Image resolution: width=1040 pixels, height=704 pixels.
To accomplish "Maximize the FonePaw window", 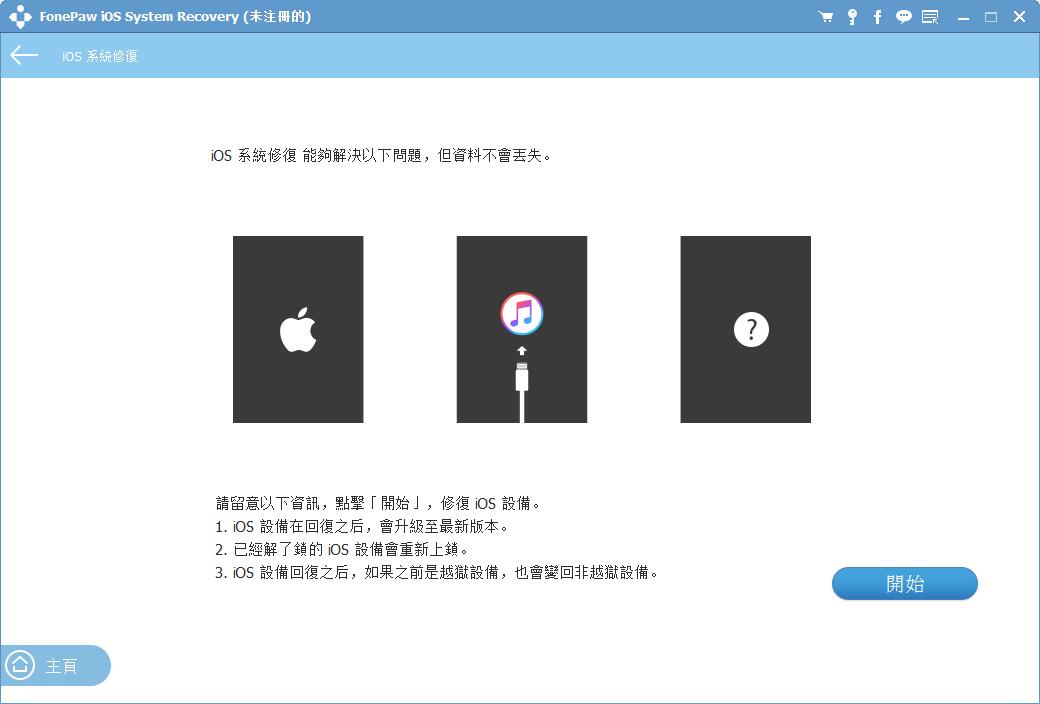I will coord(991,16).
